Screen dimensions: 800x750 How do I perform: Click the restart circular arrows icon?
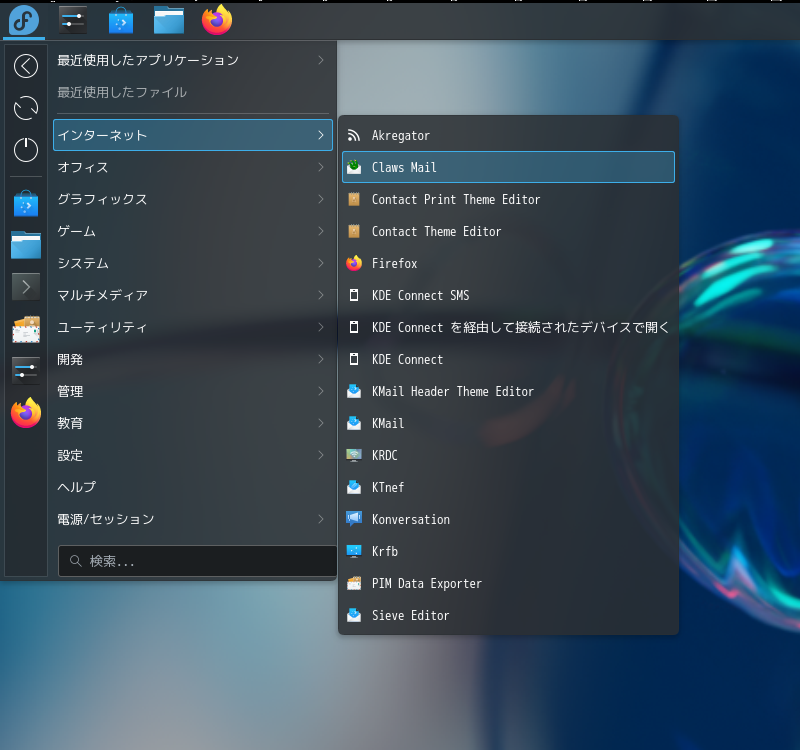[26, 108]
